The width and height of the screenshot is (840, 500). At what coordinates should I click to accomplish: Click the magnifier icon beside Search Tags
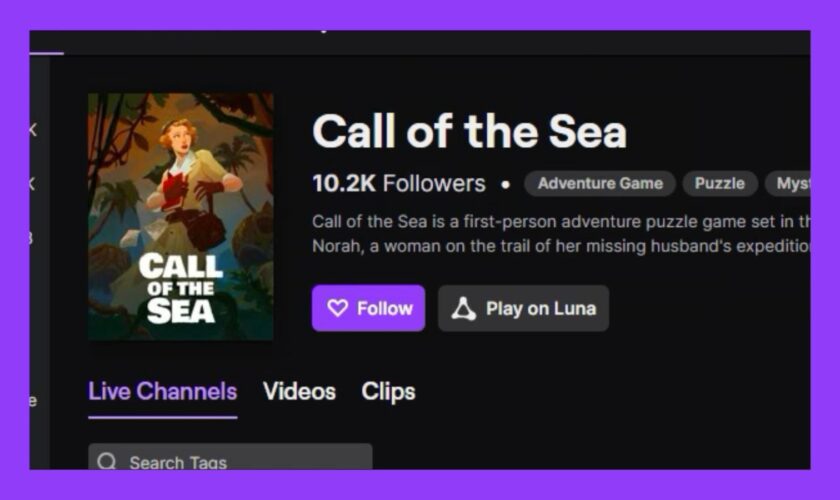click(107, 462)
